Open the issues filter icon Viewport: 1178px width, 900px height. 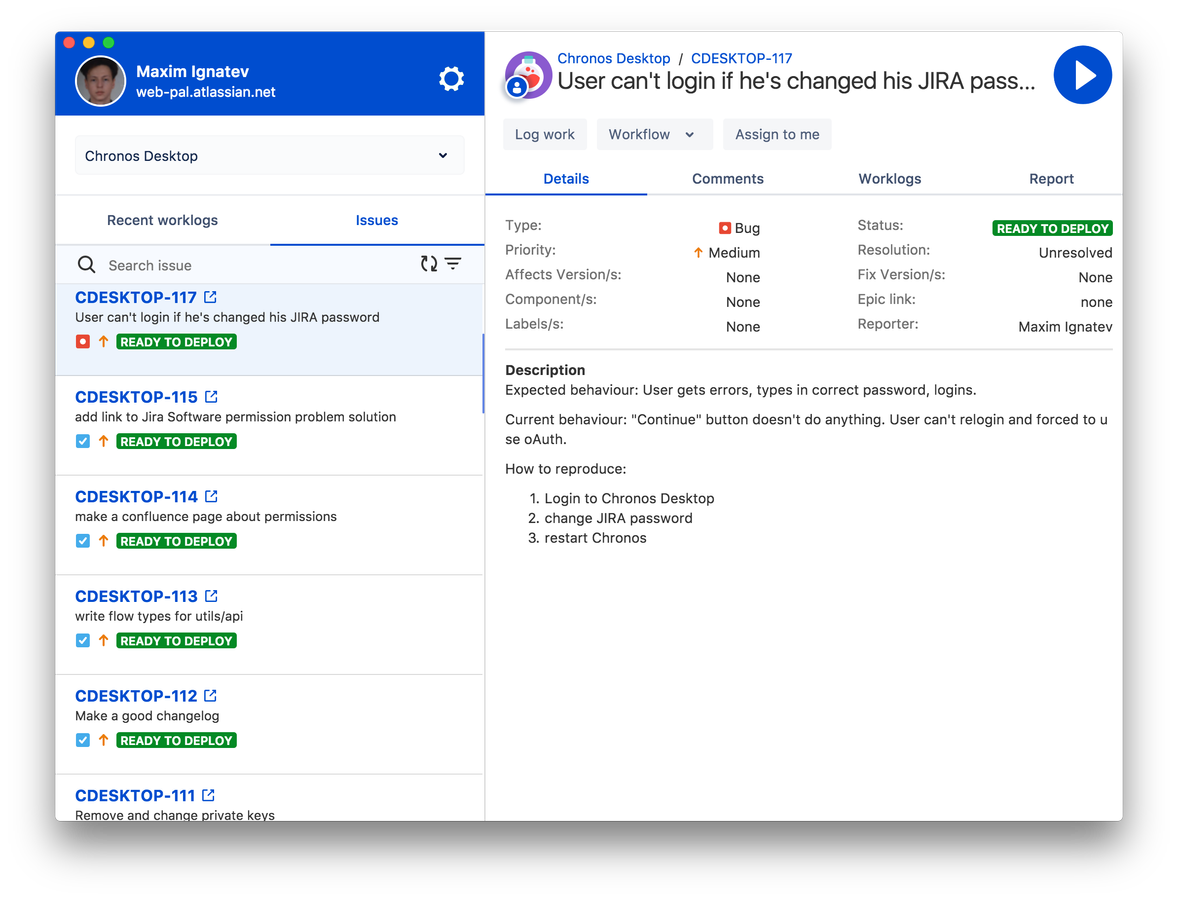point(453,264)
